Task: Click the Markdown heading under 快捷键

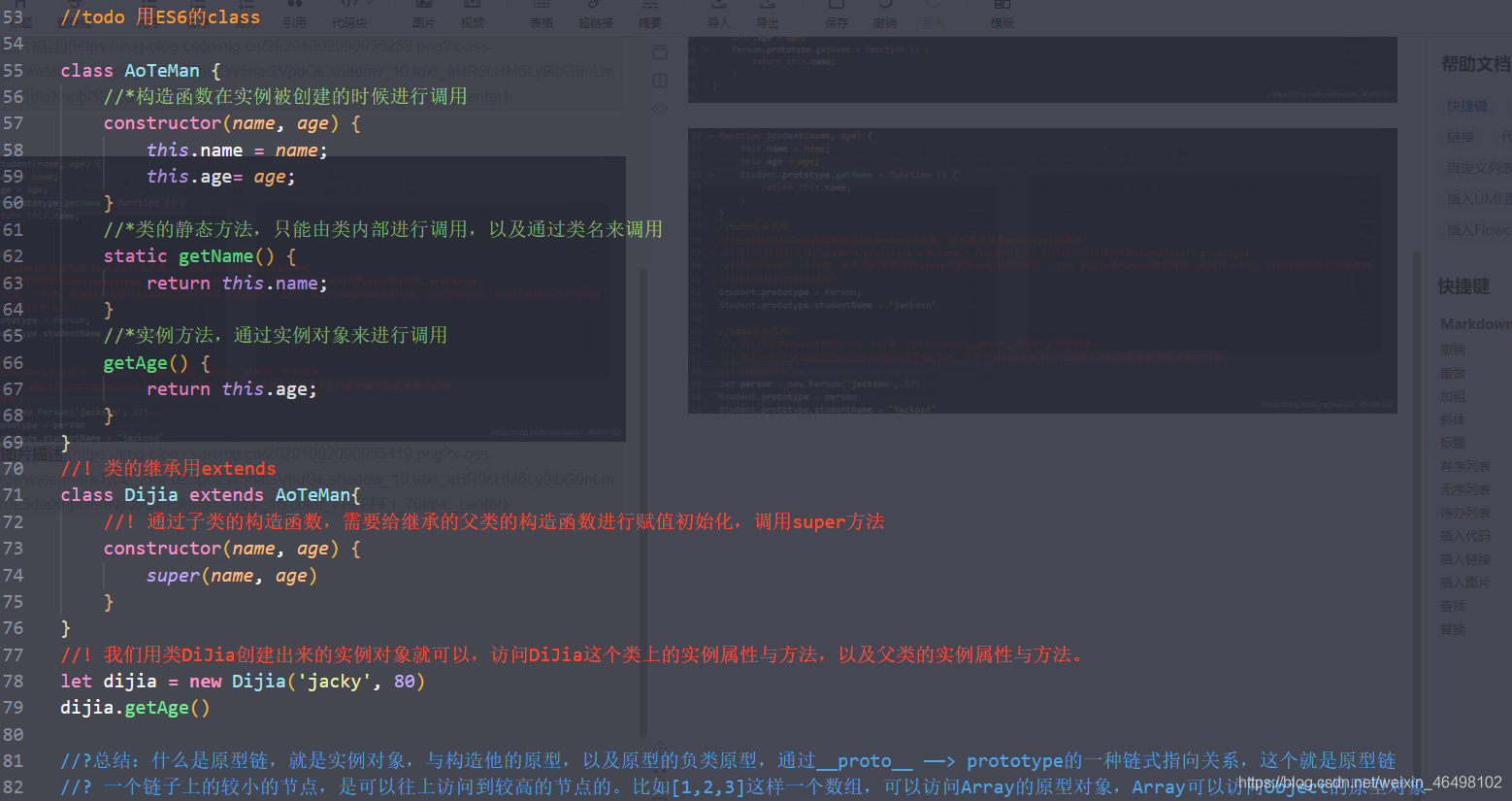Action: click(x=1475, y=324)
